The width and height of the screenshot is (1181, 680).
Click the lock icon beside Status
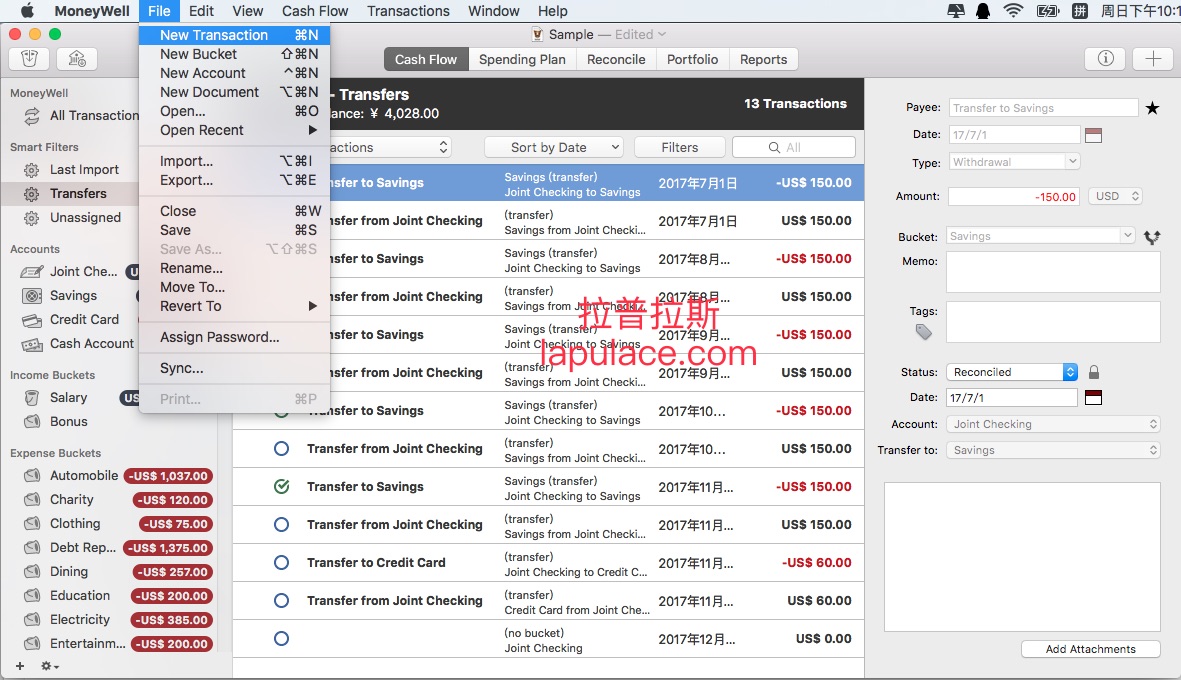coord(1094,372)
